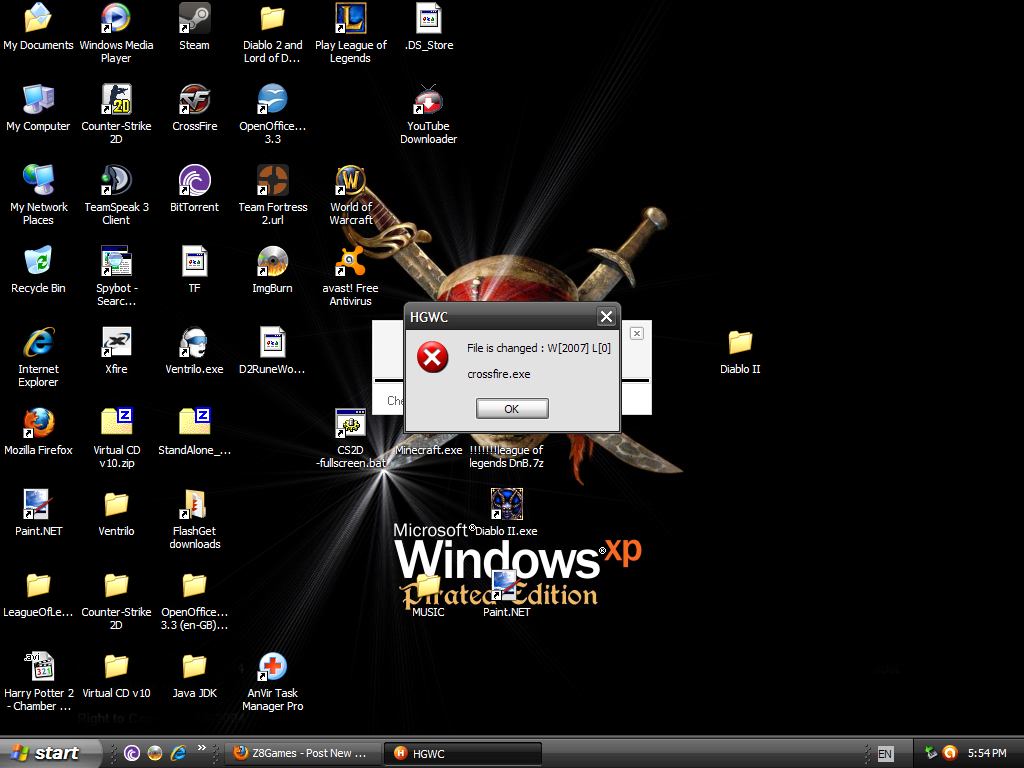
Task: Launch Paint.NET editor
Action: 38,505
